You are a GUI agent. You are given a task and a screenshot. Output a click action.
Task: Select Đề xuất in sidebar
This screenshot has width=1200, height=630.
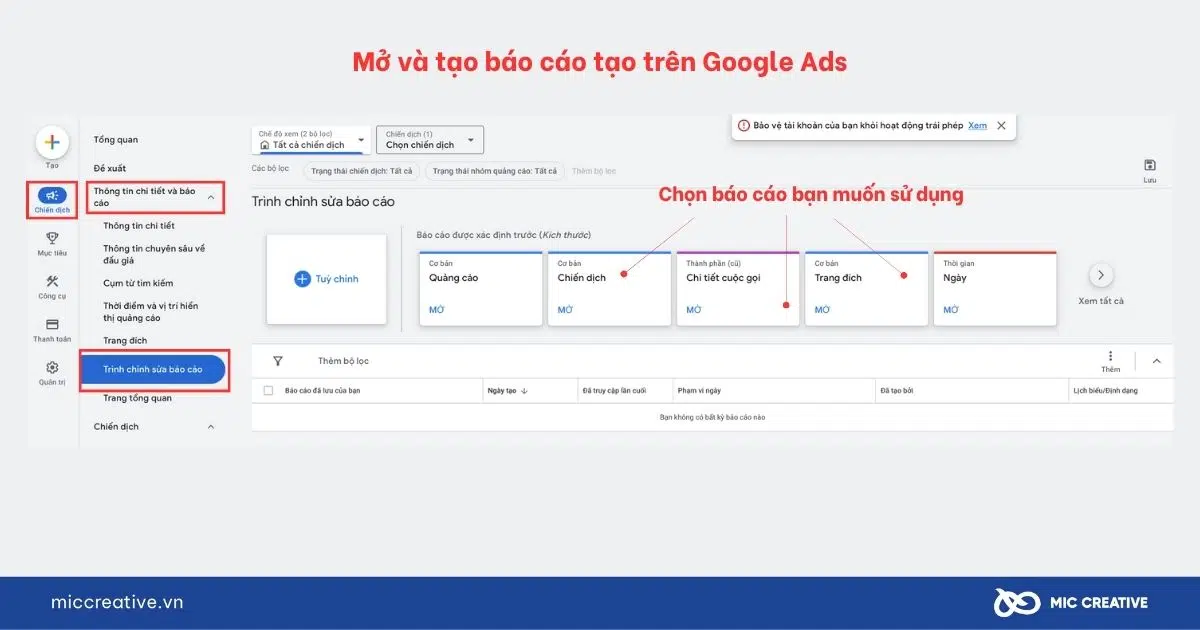tap(110, 168)
